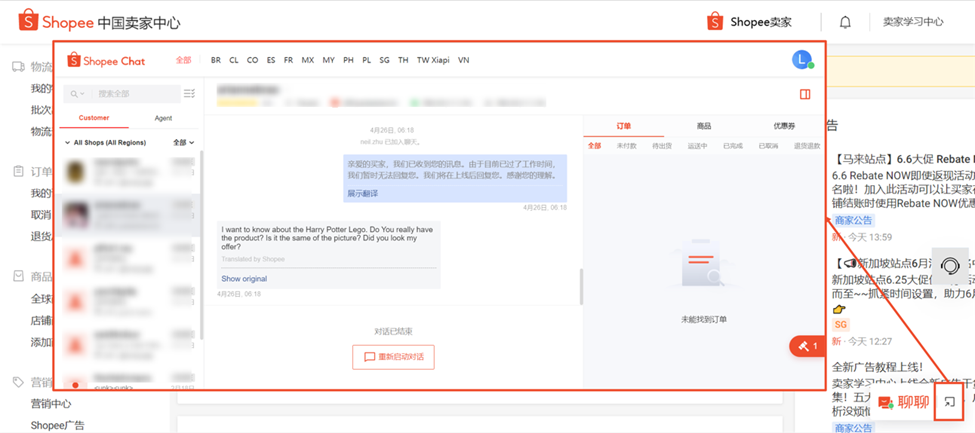The height and width of the screenshot is (433, 975).
Task: Toggle the right side panel layout icon
Action: (805, 94)
